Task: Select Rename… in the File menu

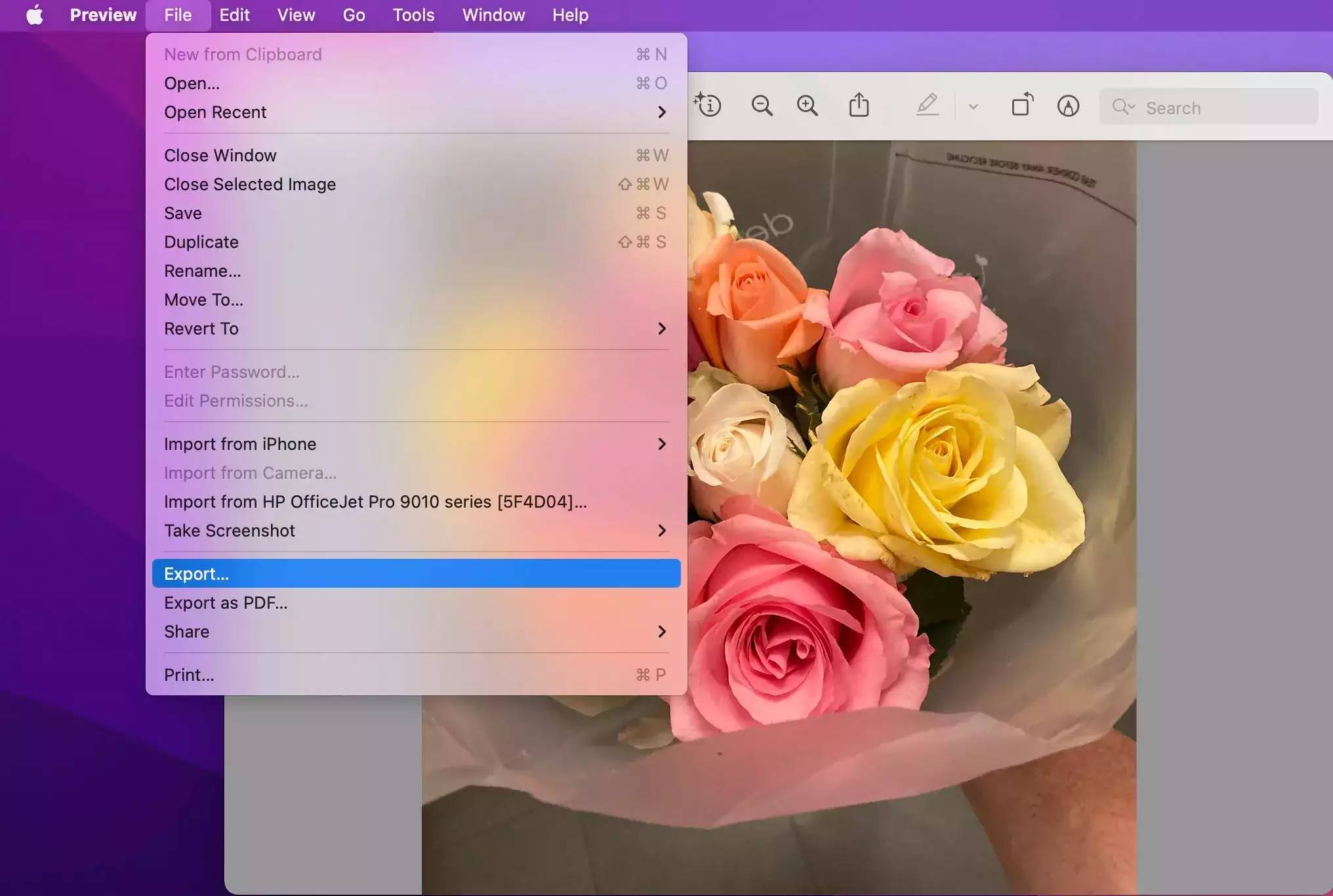Action: click(x=203, y=271)
